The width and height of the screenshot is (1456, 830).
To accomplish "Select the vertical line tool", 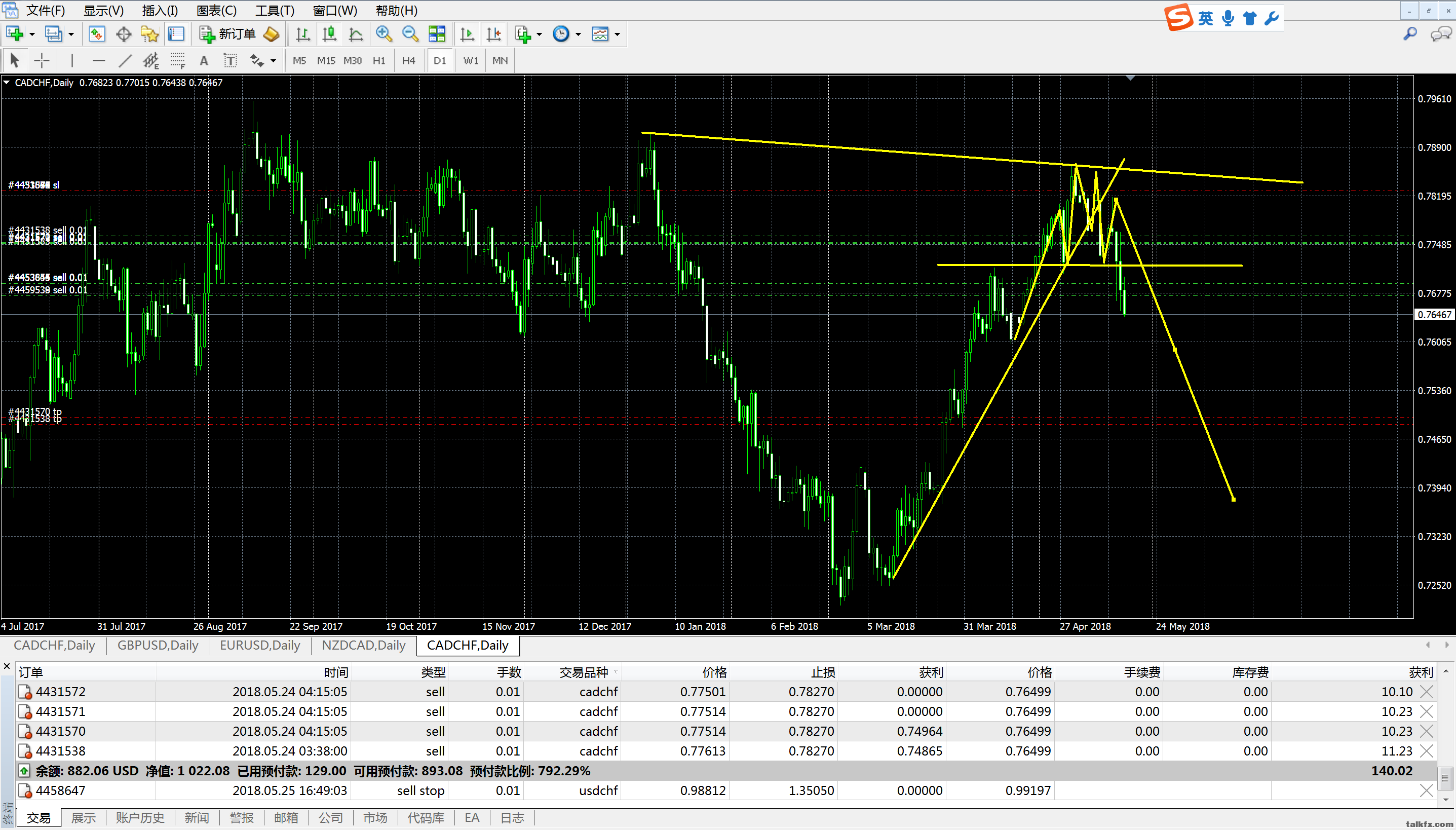I will coord(72,60).
